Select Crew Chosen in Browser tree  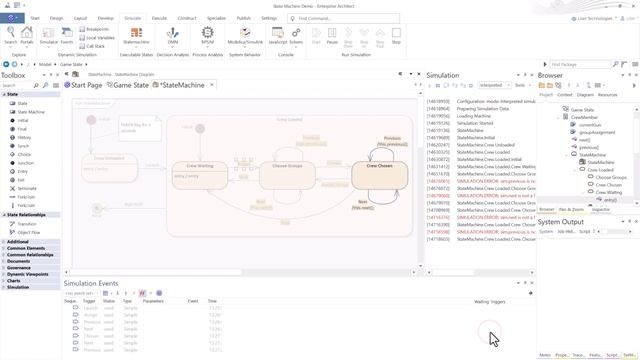pyautogui.click(x=609, y=185)
